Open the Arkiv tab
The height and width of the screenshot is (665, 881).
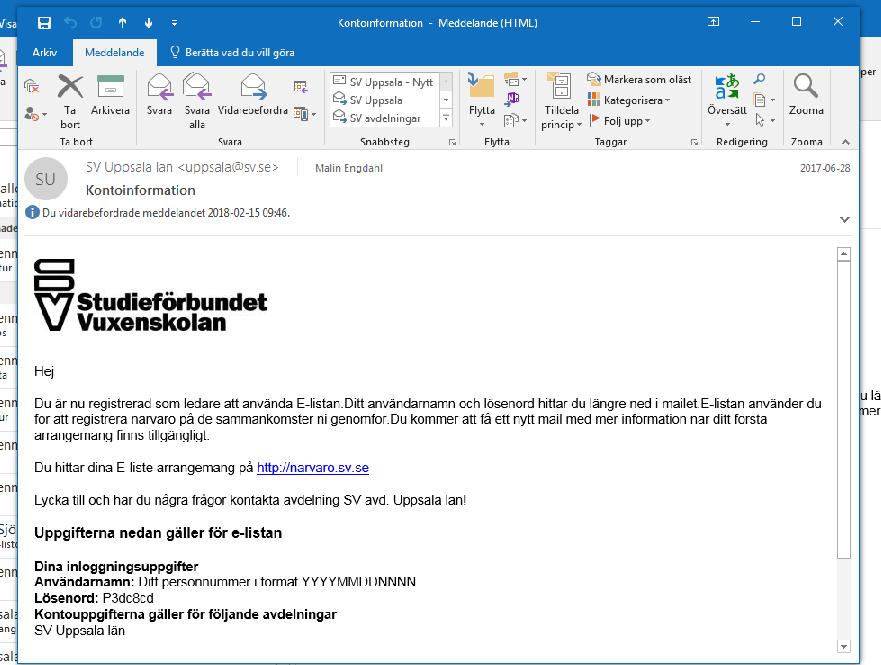click(45, 52)
